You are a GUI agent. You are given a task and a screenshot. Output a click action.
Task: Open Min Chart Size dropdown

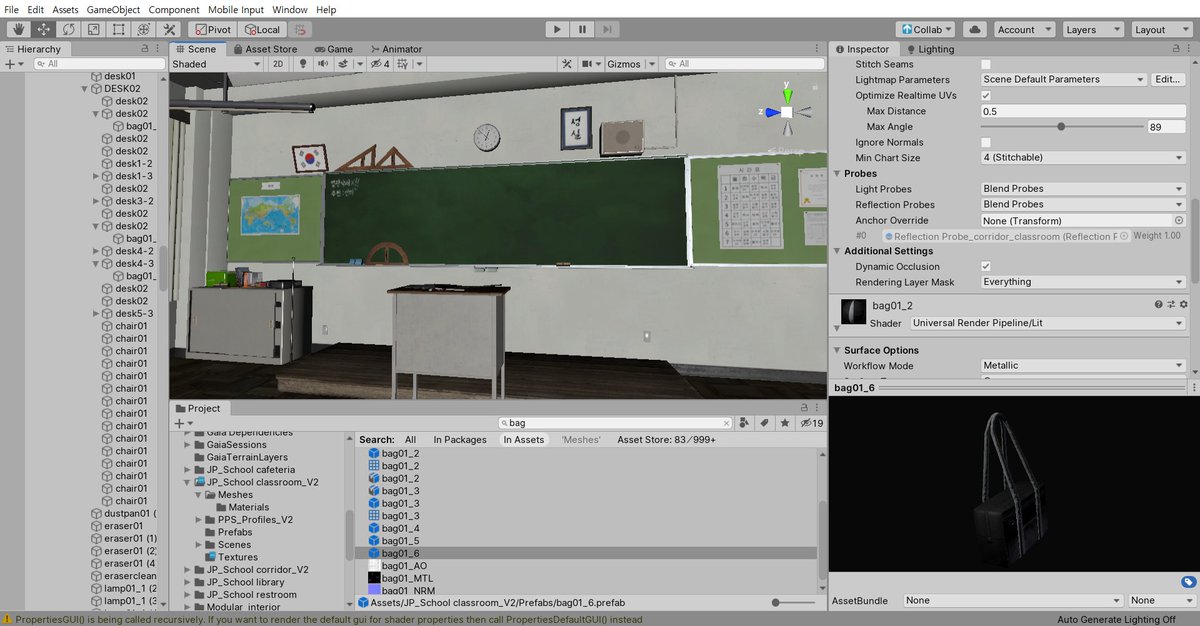(x=1083, y=158)
